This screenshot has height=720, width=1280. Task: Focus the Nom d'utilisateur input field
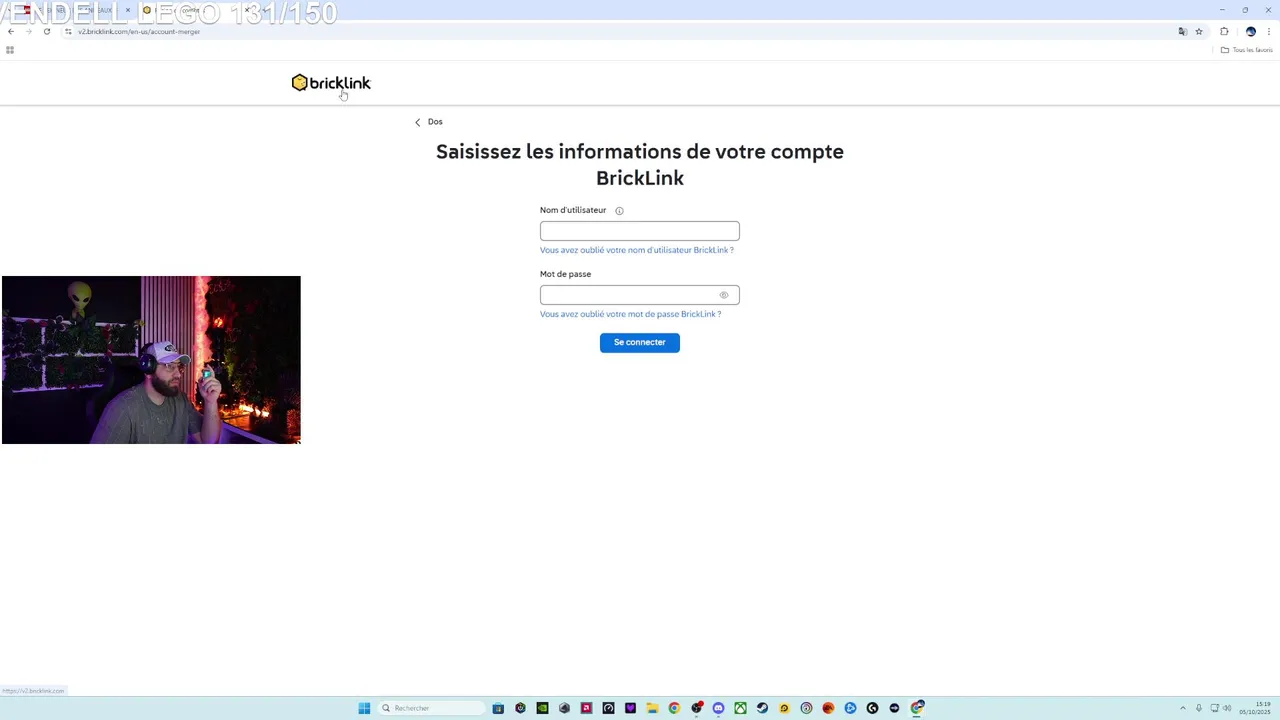click(x=640, y=231)
